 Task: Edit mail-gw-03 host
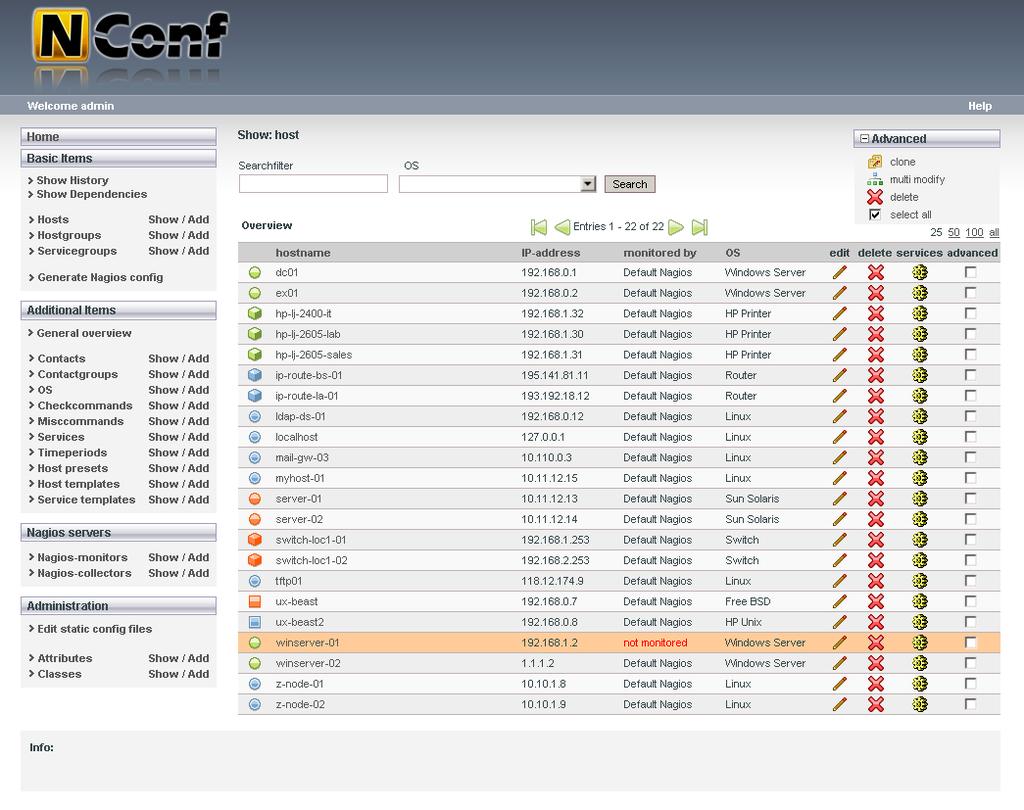click(x=839, y=457)
